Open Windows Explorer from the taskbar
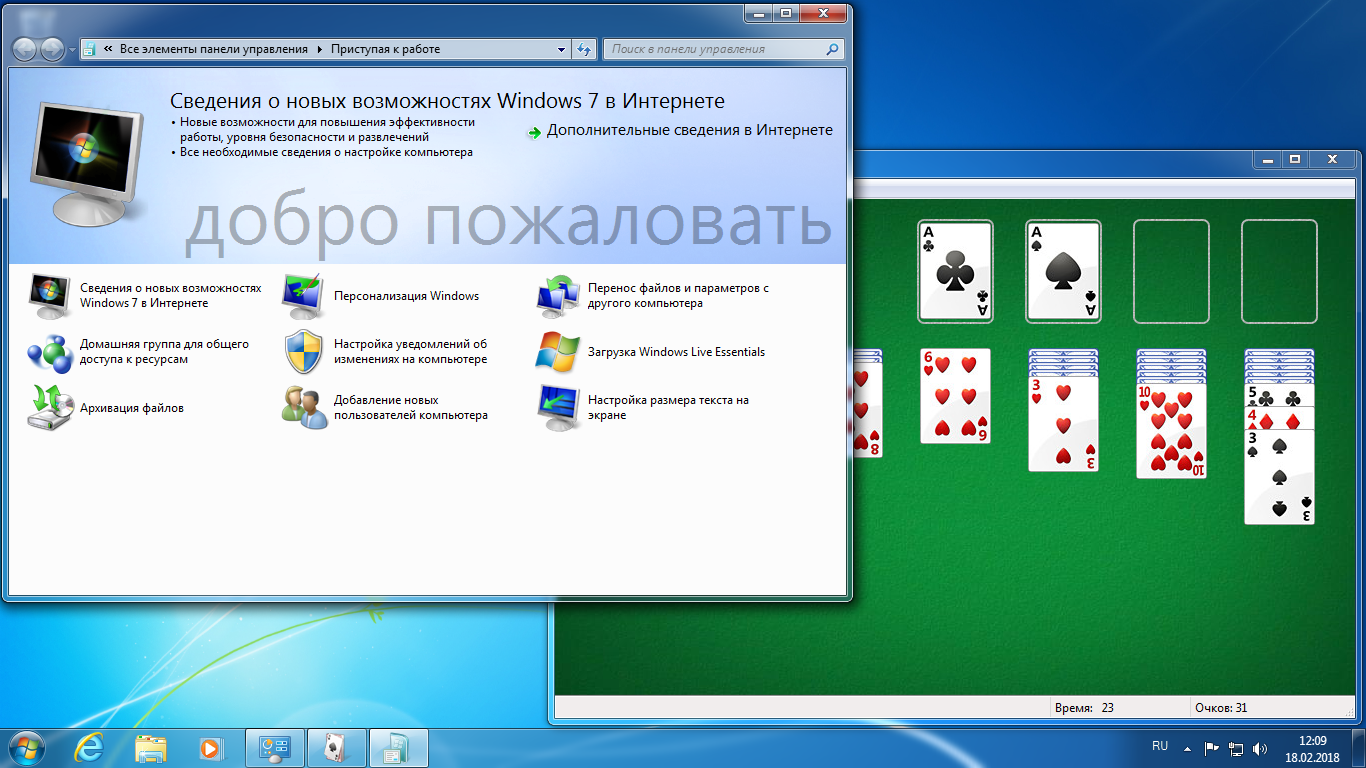This screenshot has width=1366, height=768. click(x=151, y=747)
